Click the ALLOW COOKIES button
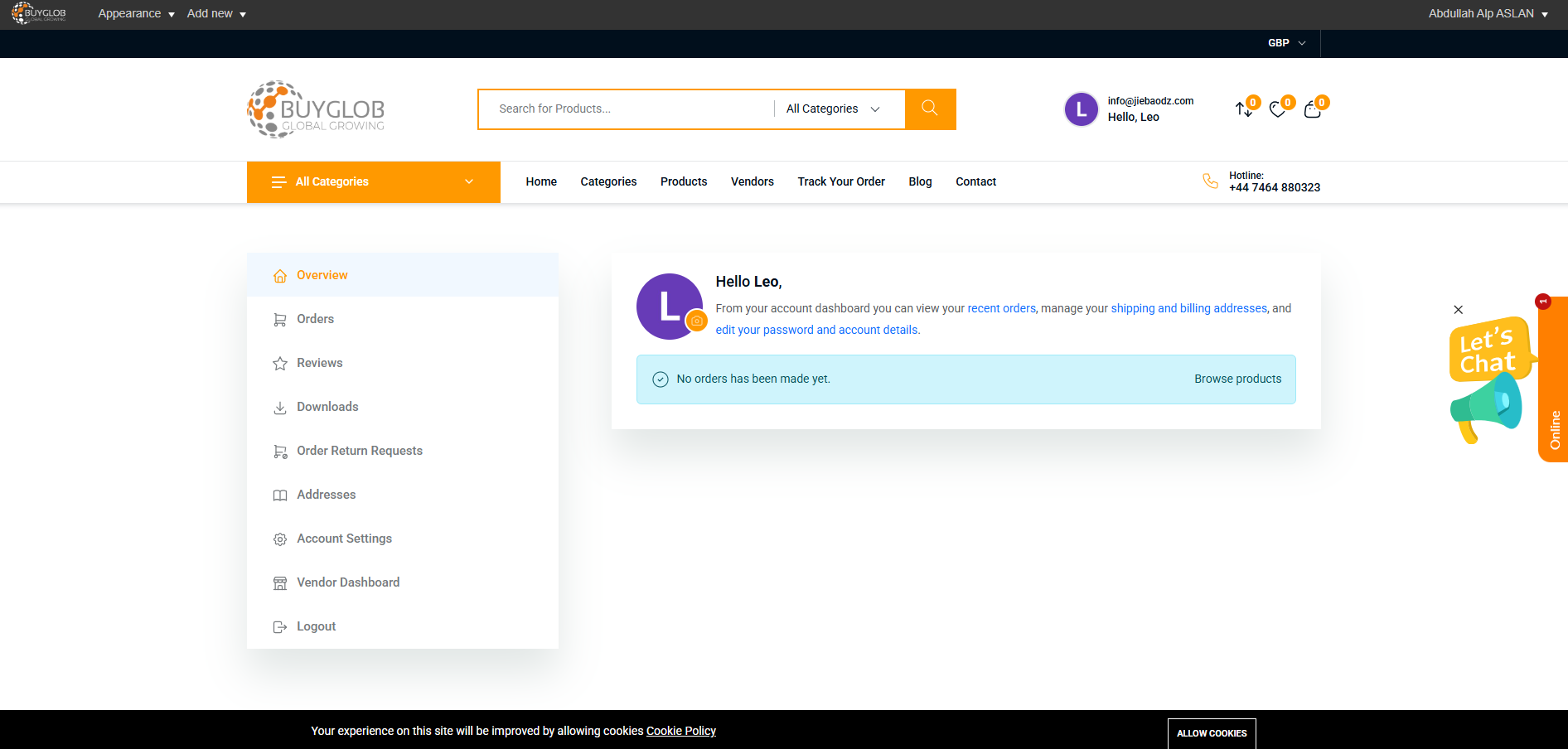1568x749 pixels. [1212, 733]
